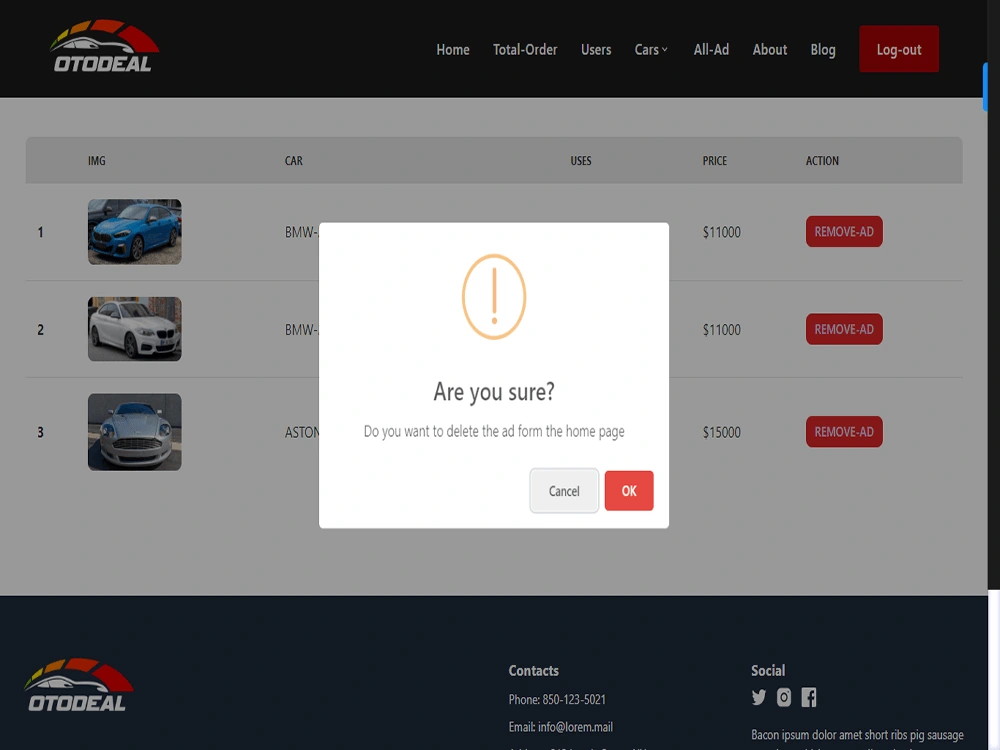Open the Facebook social icon
The image size is (1000, 750).
pos(809,697)
